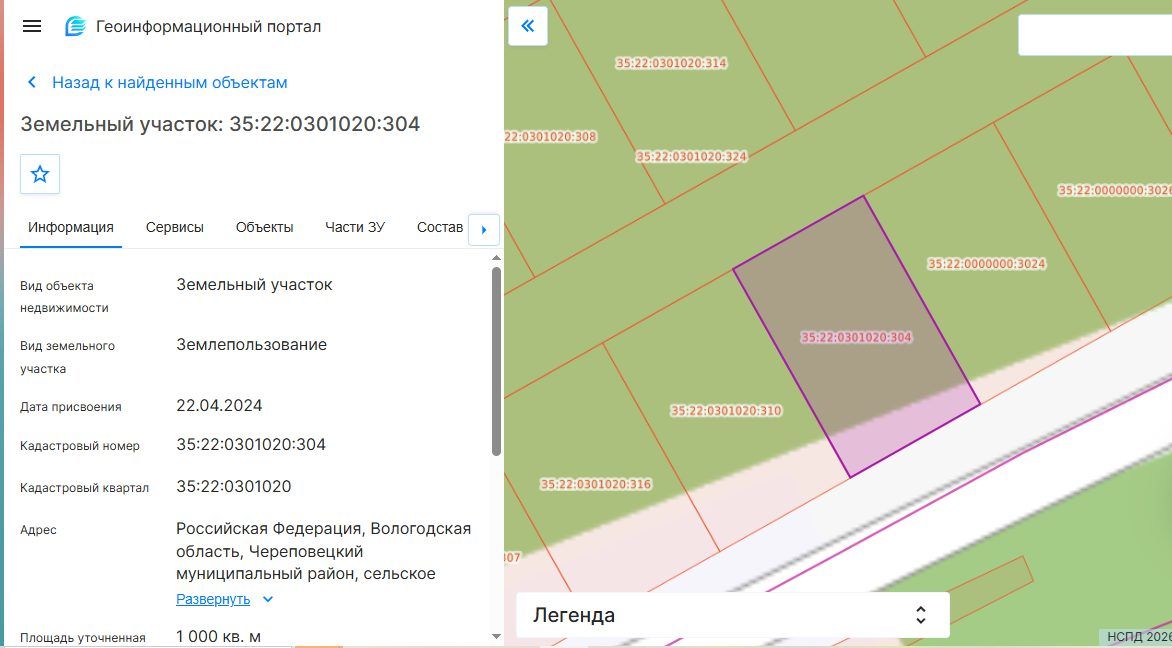Click the parcel heading Земельный участок: 35:22:0301020:304
Image resolution: width=1172 pixels, height=648 pixels.
220,124
